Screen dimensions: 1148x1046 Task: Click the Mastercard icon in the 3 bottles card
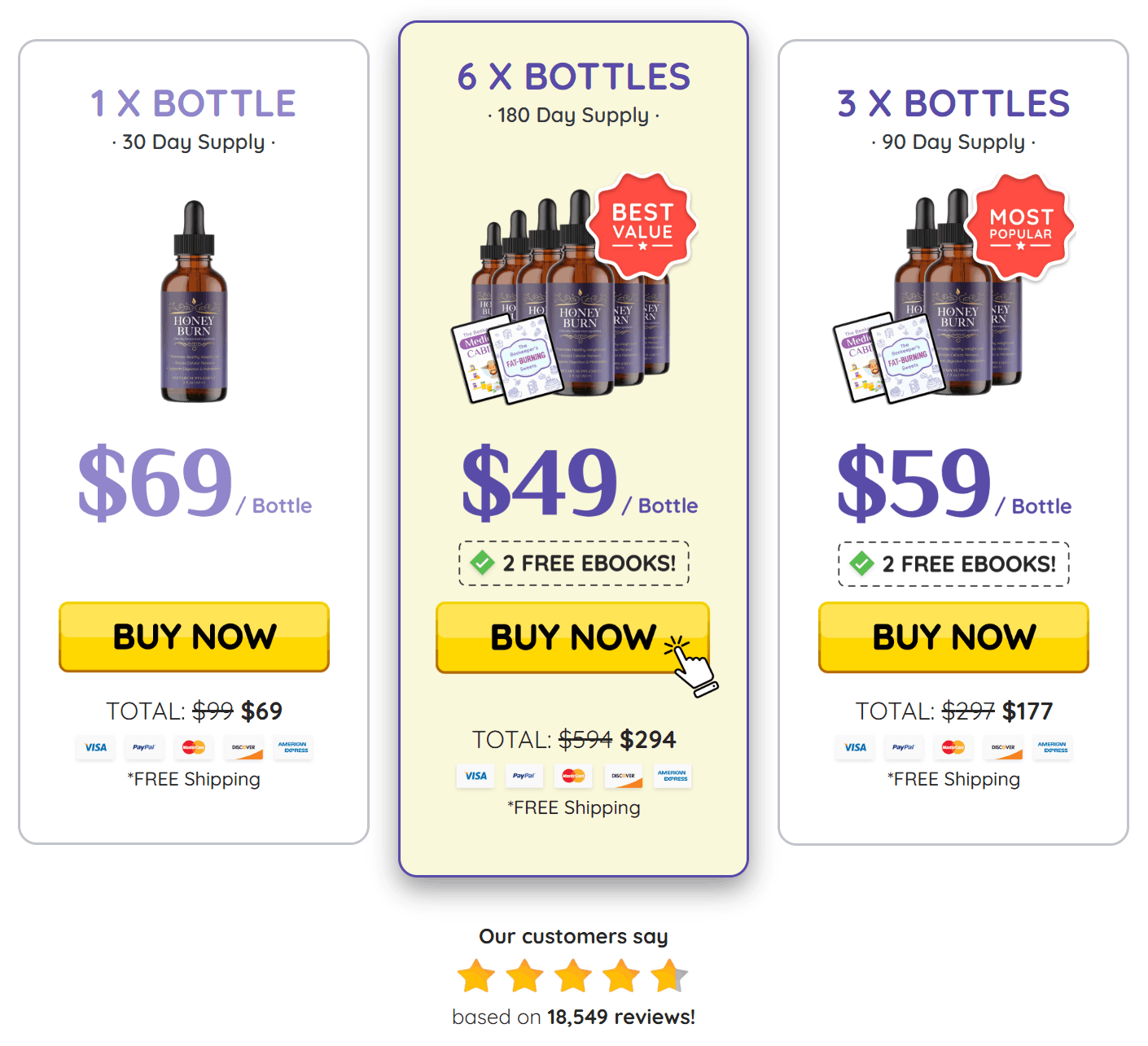(x=953, y=747)
